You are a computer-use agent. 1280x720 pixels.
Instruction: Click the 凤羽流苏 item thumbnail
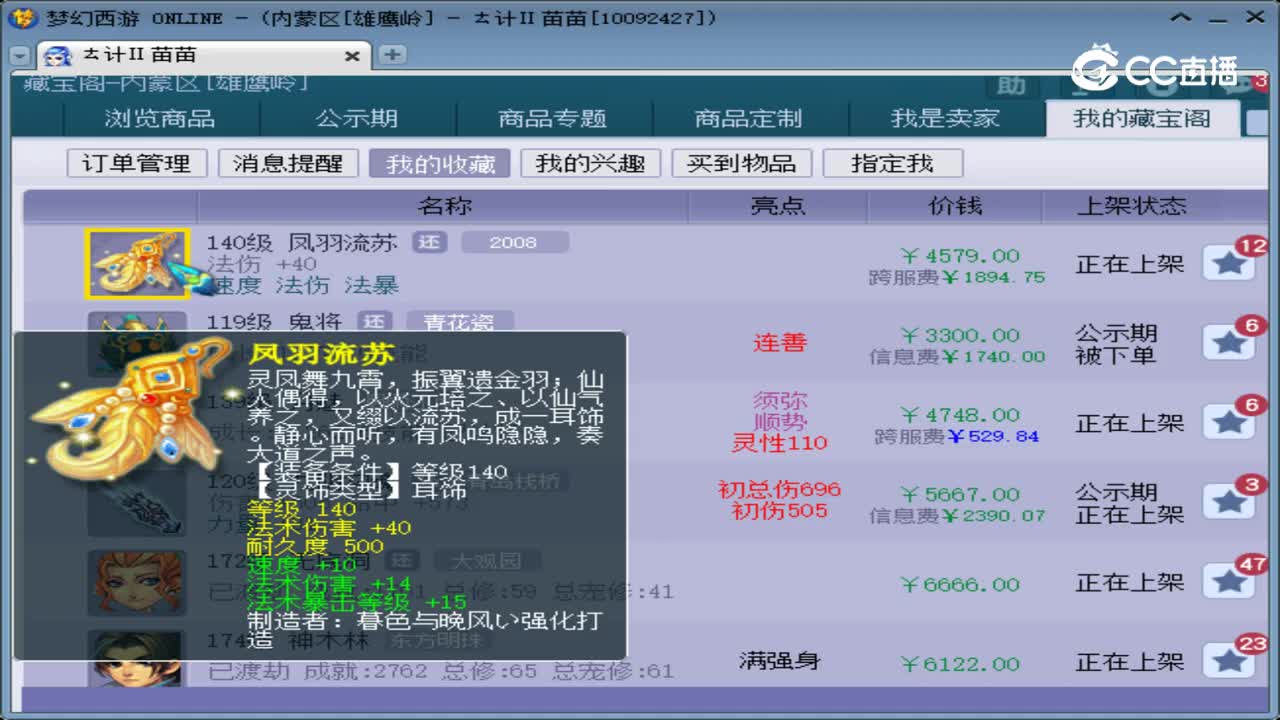[137, 265]
